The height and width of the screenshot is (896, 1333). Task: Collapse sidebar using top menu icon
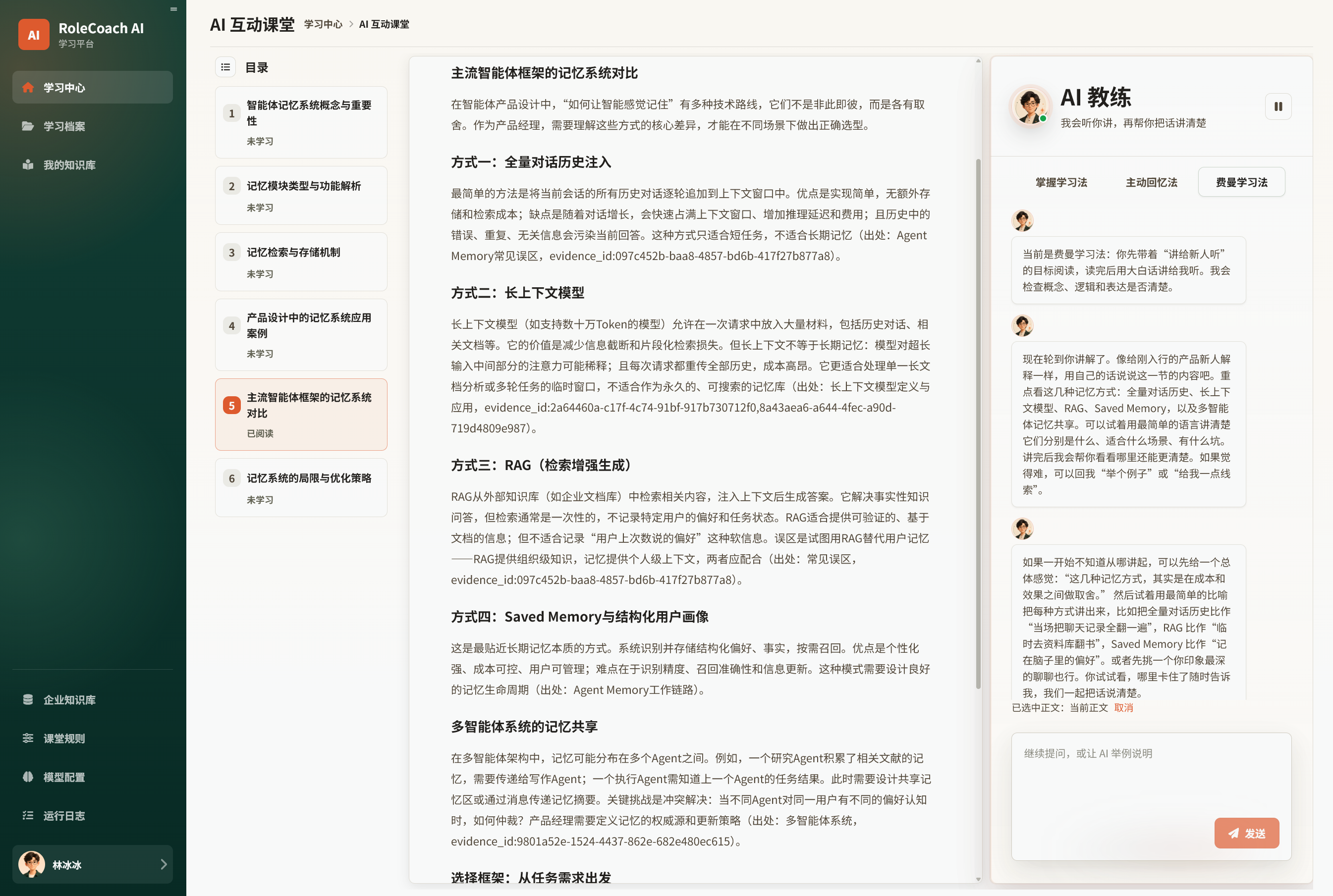coord(174,9)
